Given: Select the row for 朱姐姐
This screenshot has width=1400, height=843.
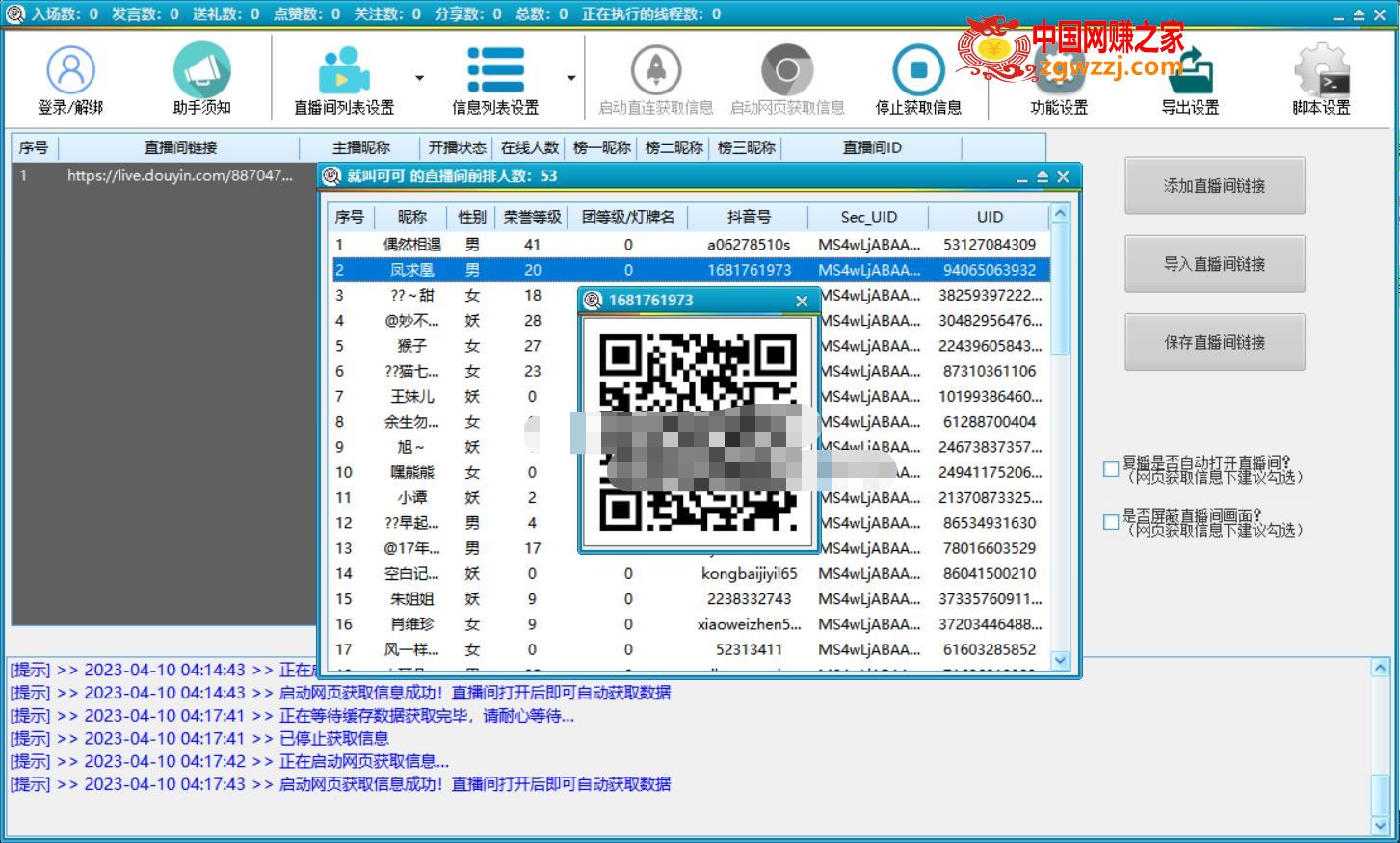Looking at the screenshot, I should click(x=689, y=598).
